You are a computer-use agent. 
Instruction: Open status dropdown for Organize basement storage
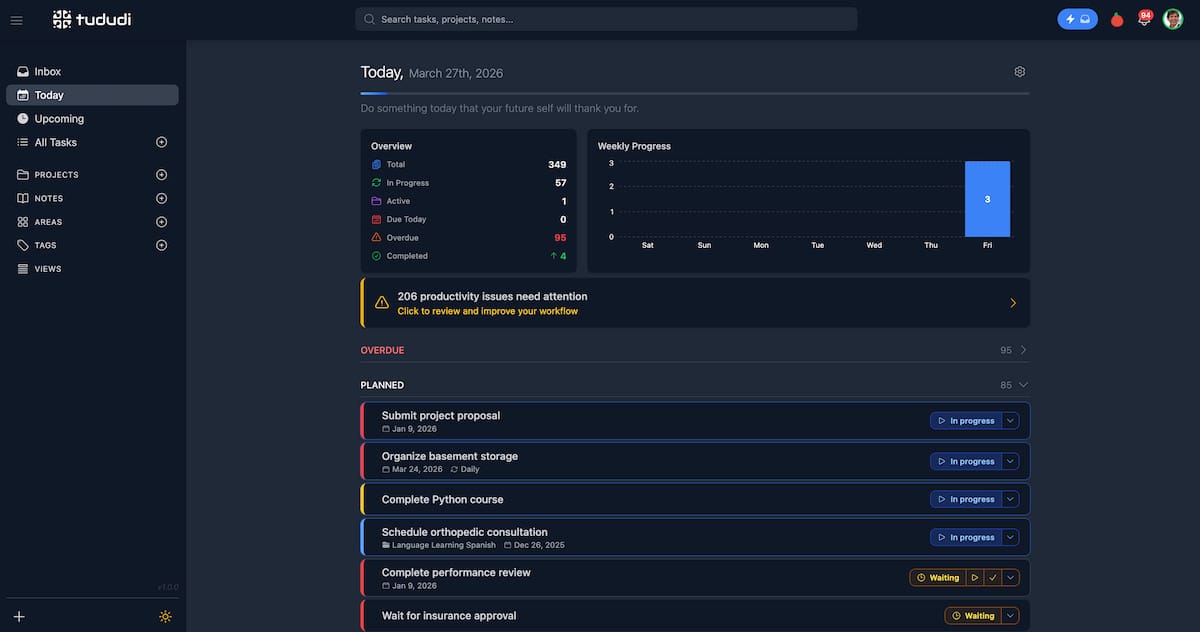tap(1010, 461)
